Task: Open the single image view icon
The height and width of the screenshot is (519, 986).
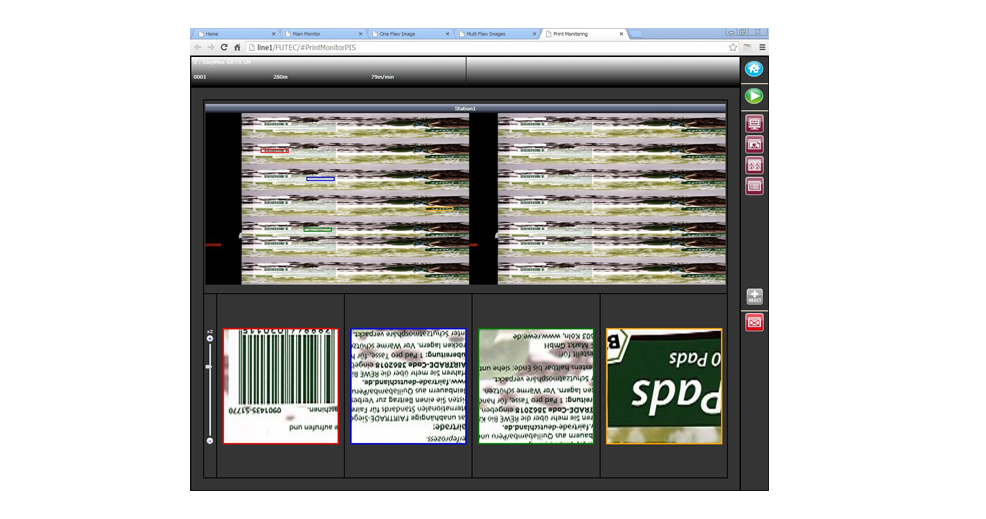Action: pos(754,145)
